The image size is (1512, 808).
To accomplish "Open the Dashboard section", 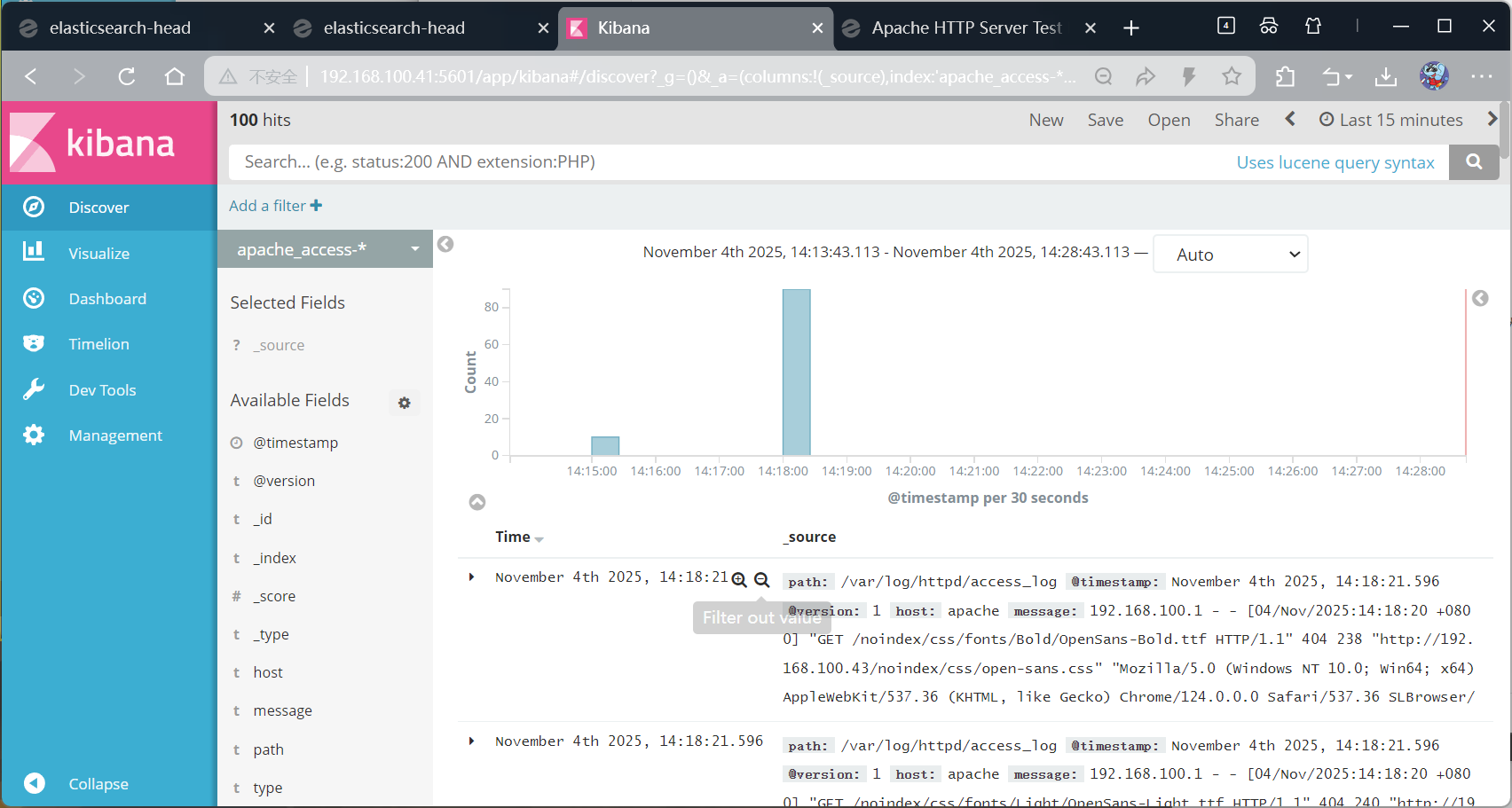I will pos(108,299).
